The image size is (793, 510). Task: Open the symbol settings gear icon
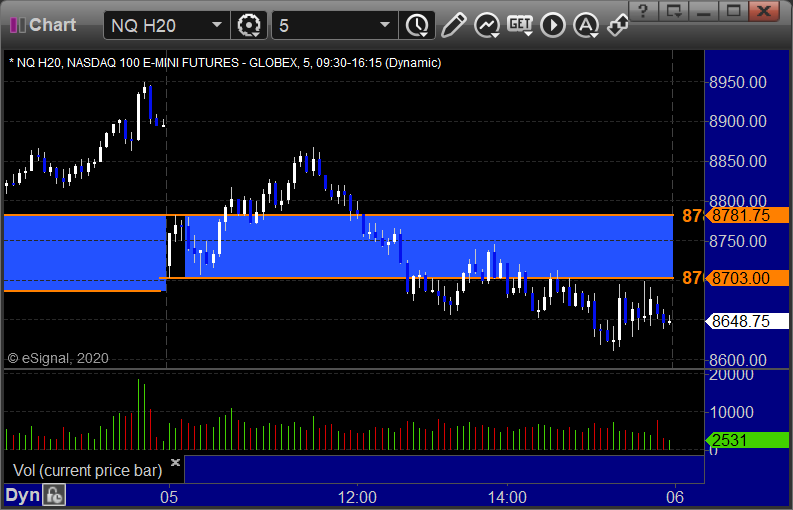pyautogui.click(x=248, y=25)
